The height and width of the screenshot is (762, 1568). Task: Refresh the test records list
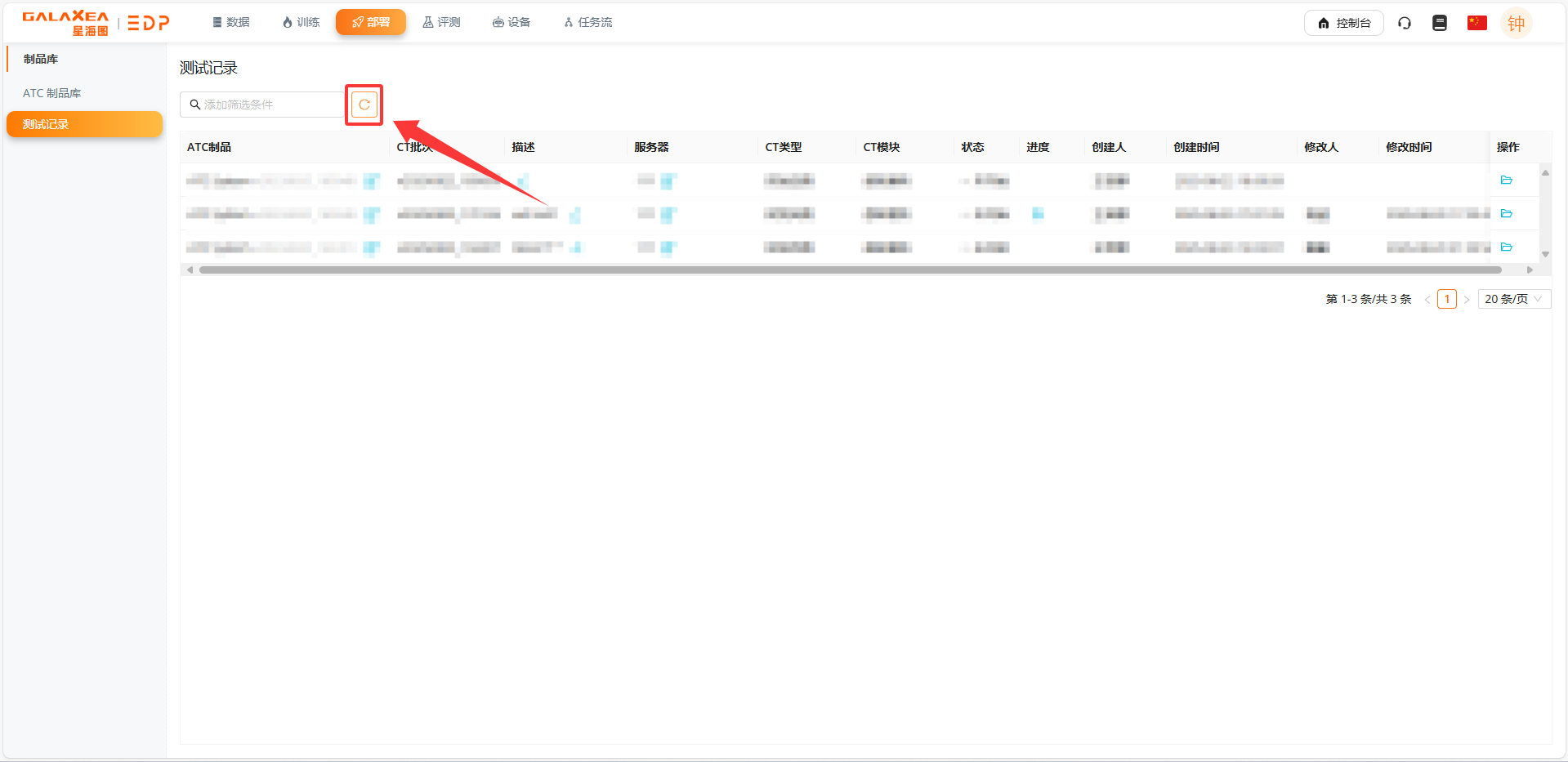(364, 105)
